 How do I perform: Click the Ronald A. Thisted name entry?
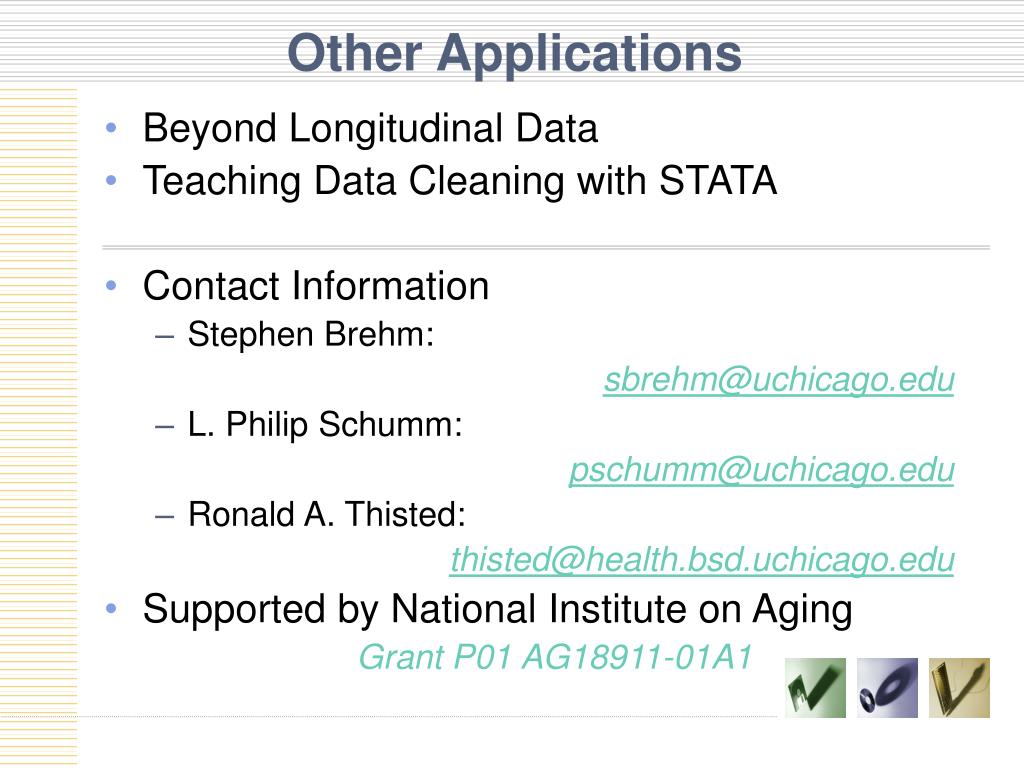click(x=327, y=515)
